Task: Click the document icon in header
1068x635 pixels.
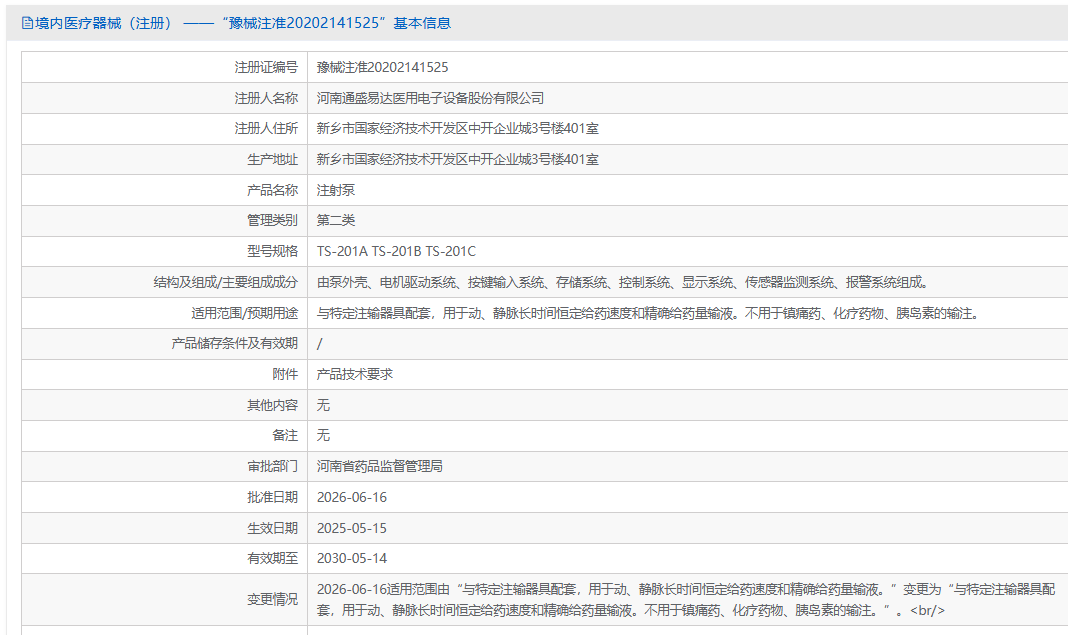Action: pyautogui.click(x=27, y=23)
